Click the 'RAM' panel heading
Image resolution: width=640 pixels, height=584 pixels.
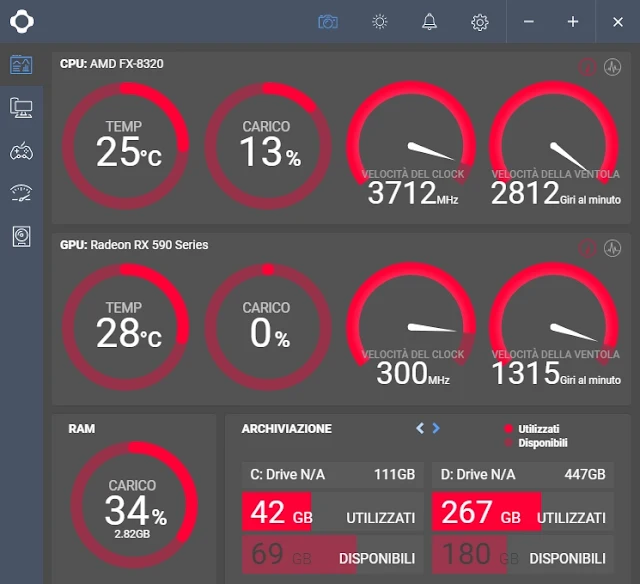(82, 429)
